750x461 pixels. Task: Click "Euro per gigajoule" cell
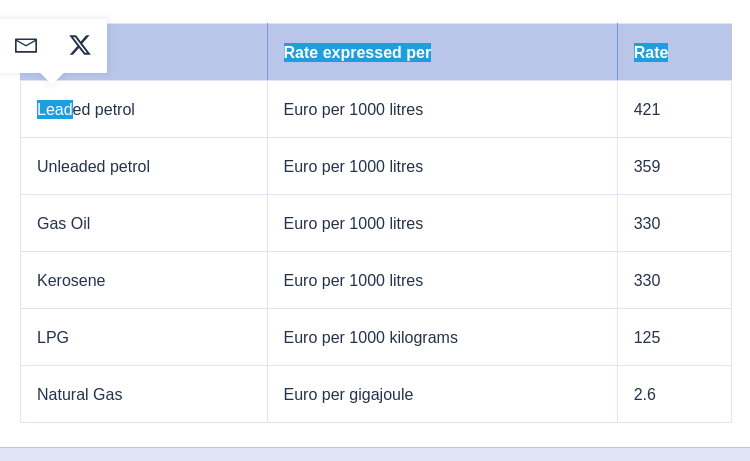pos(348,394)
